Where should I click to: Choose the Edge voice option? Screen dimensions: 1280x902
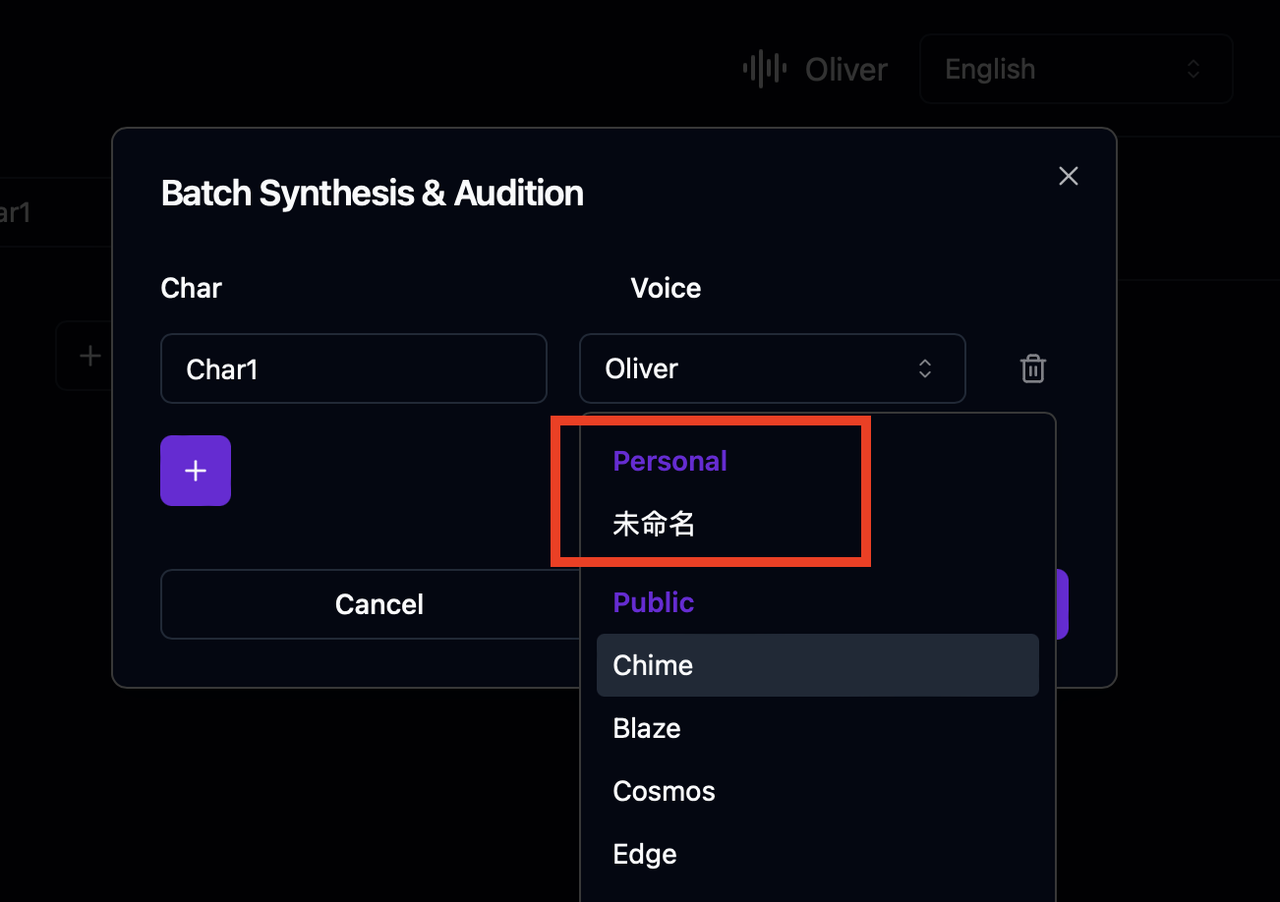pos(645,854)
